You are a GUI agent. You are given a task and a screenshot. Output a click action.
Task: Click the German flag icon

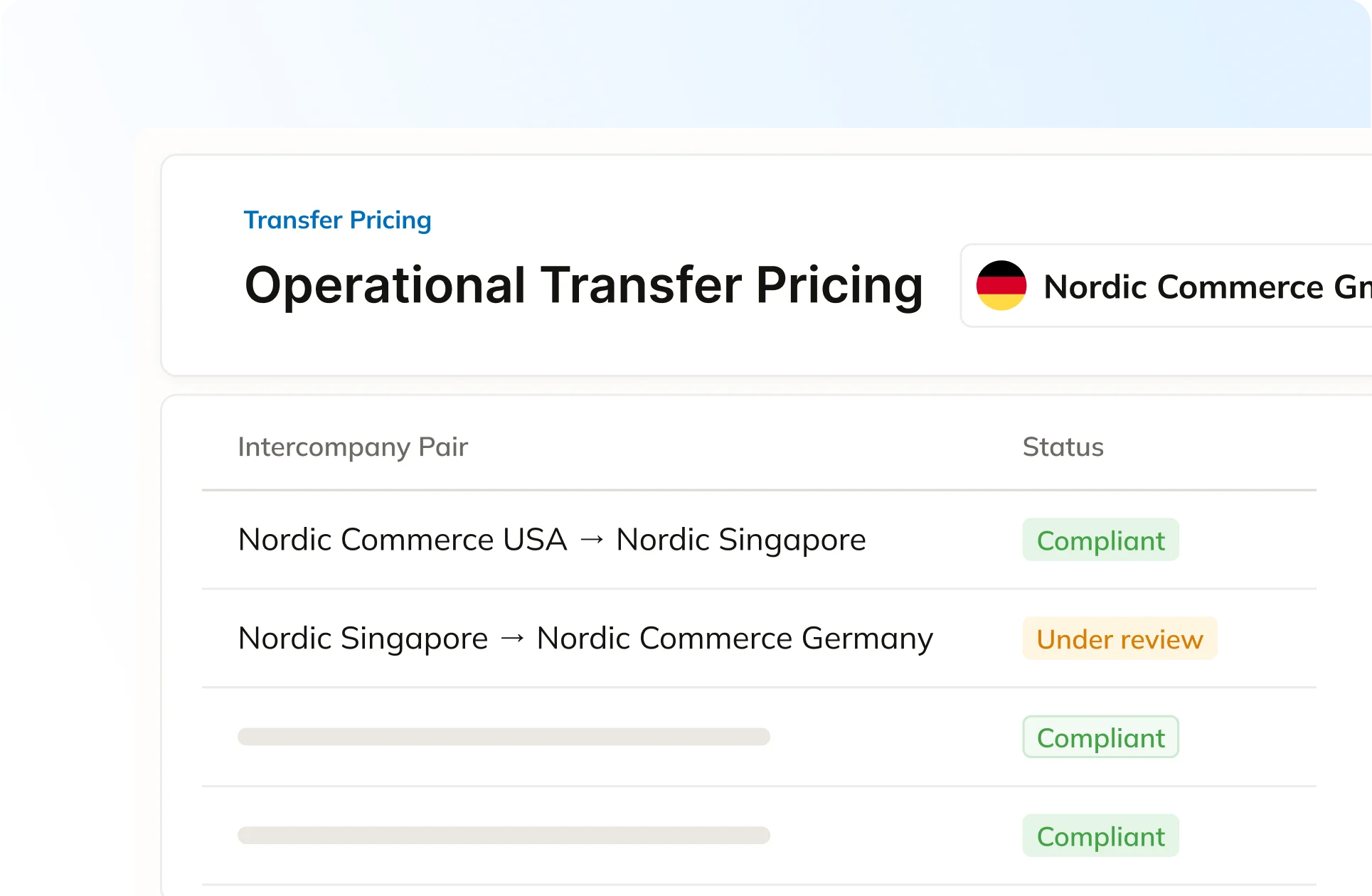tap(1001, 286)
